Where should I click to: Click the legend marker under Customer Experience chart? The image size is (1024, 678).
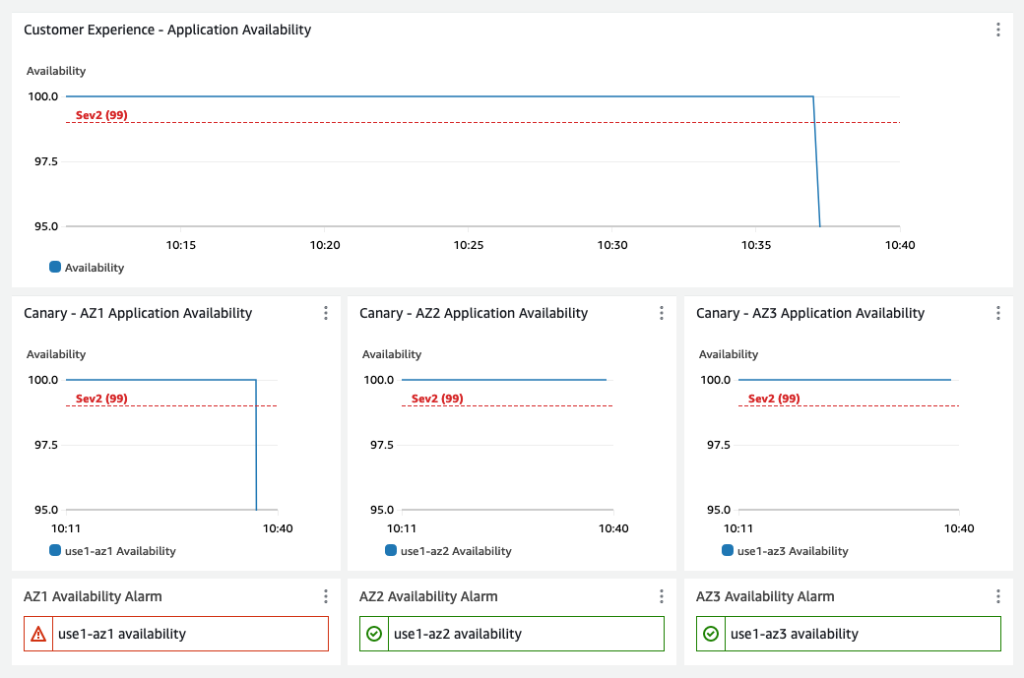pyautogui.click(x=53, y=267)
